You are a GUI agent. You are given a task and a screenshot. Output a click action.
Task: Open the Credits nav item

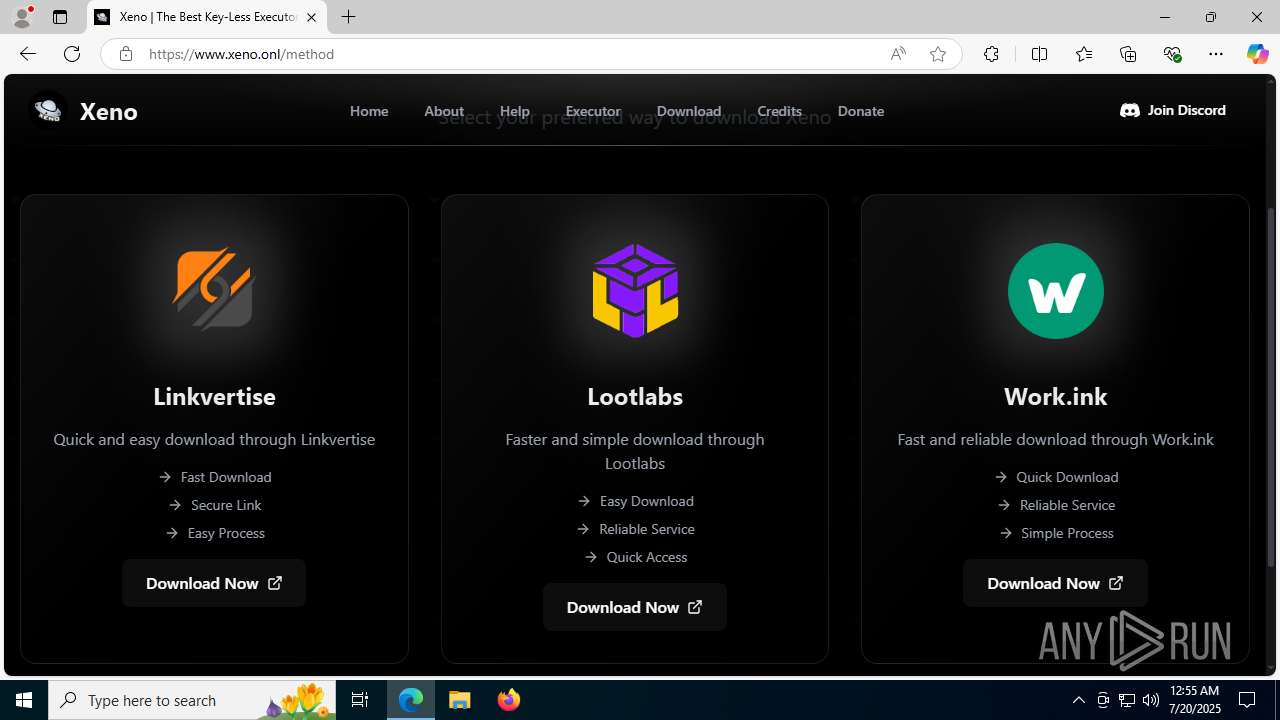[x=780, y=111]
